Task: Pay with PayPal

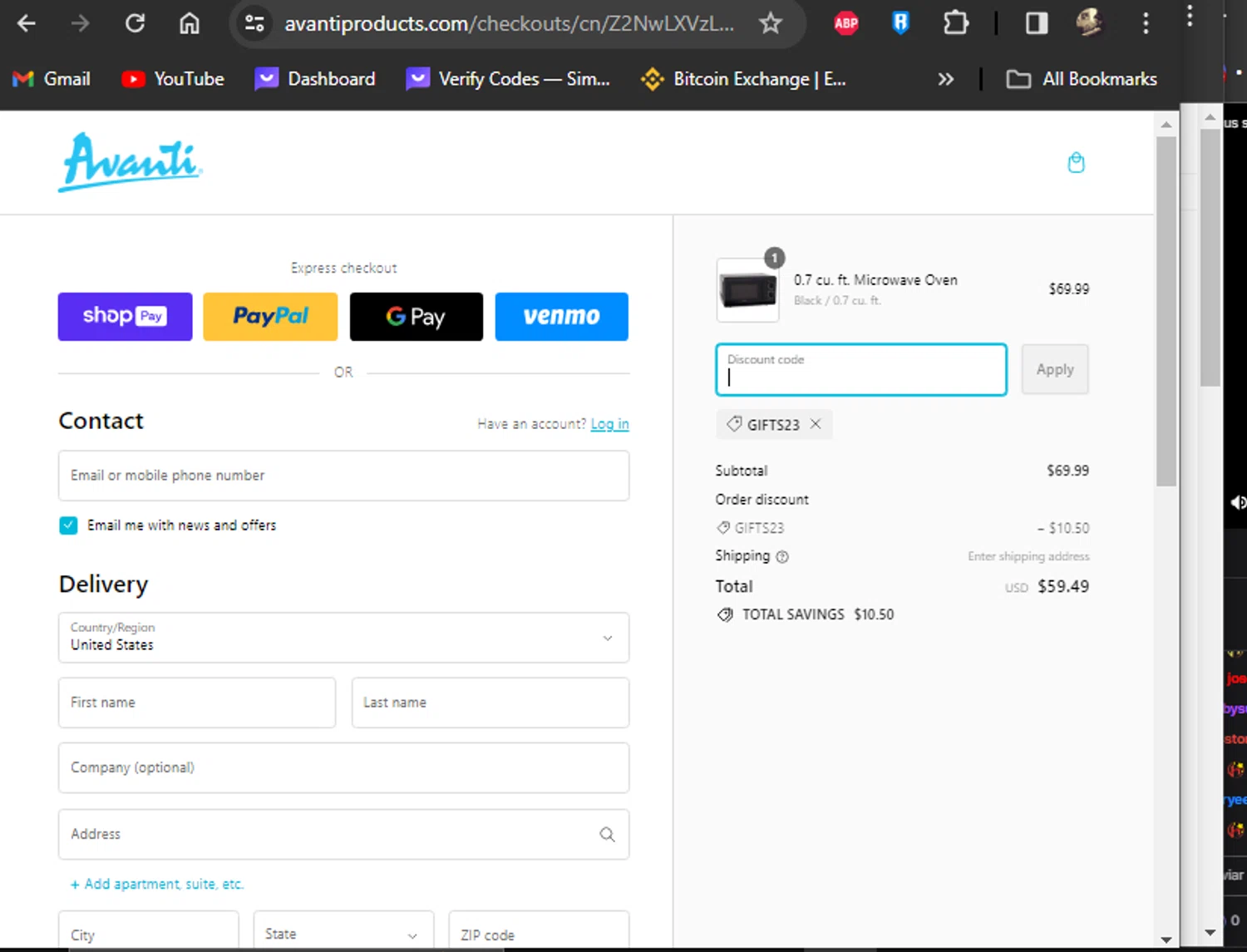Action: coord(270,317)
